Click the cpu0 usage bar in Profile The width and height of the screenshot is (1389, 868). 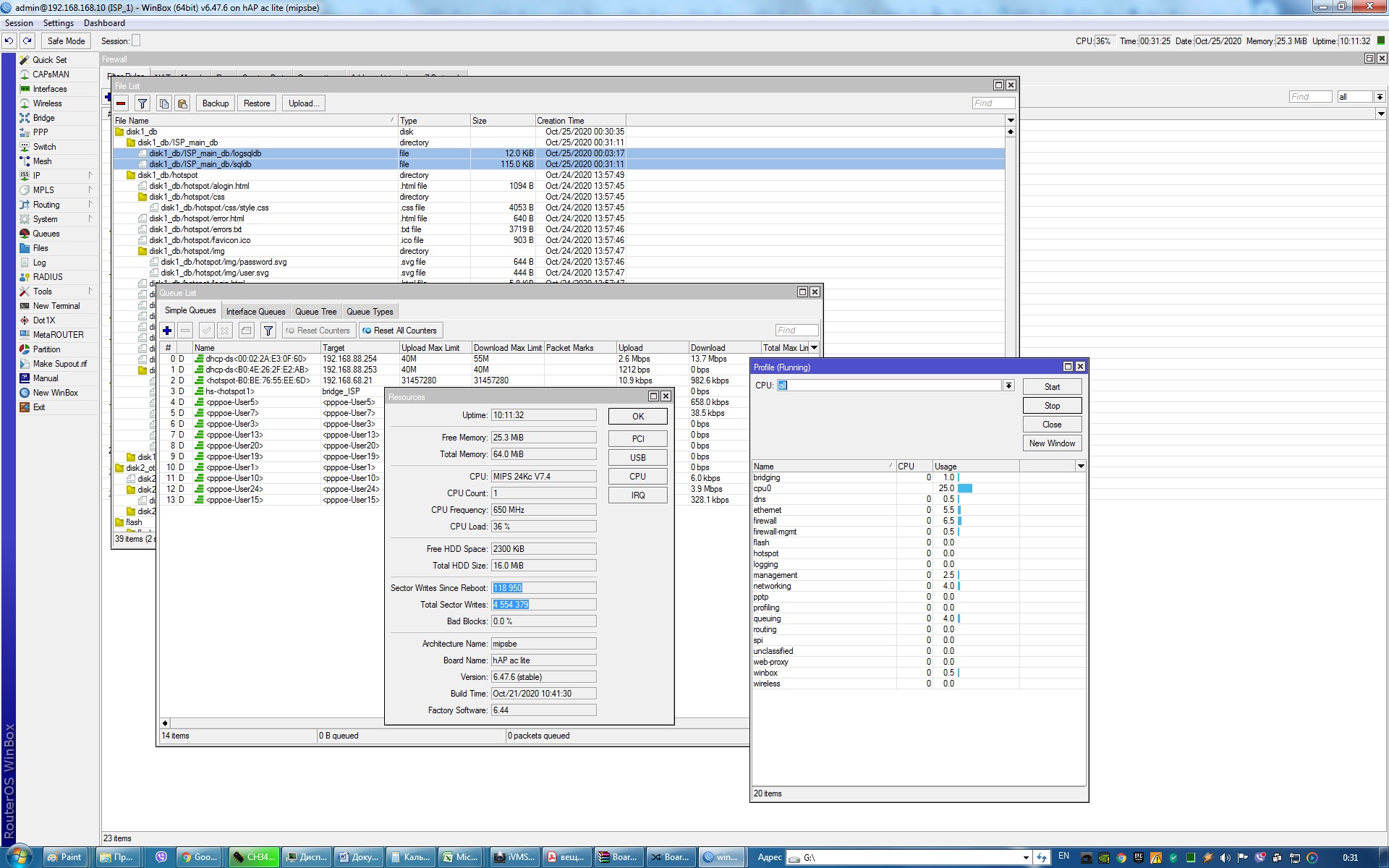click(965, 488)
